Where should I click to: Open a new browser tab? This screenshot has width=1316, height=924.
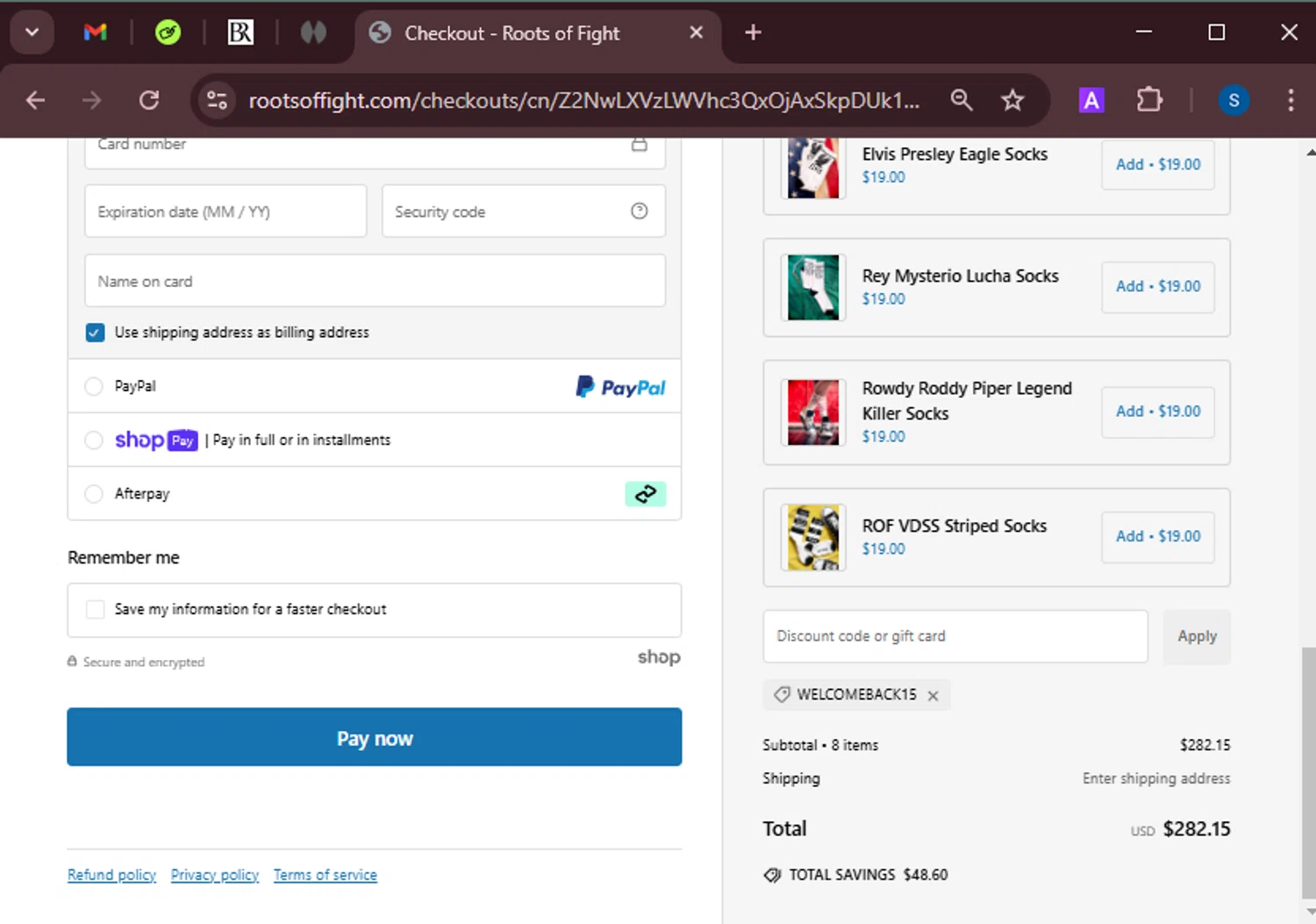coord(753,32)
